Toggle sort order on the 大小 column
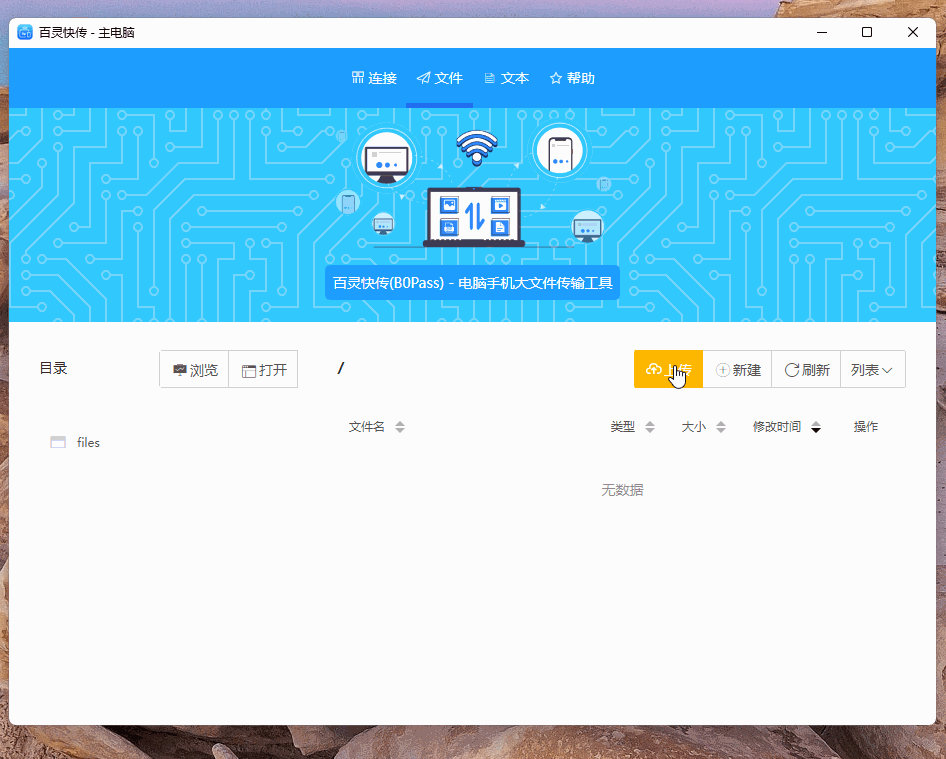946x759 pixels. click(722, 426)
